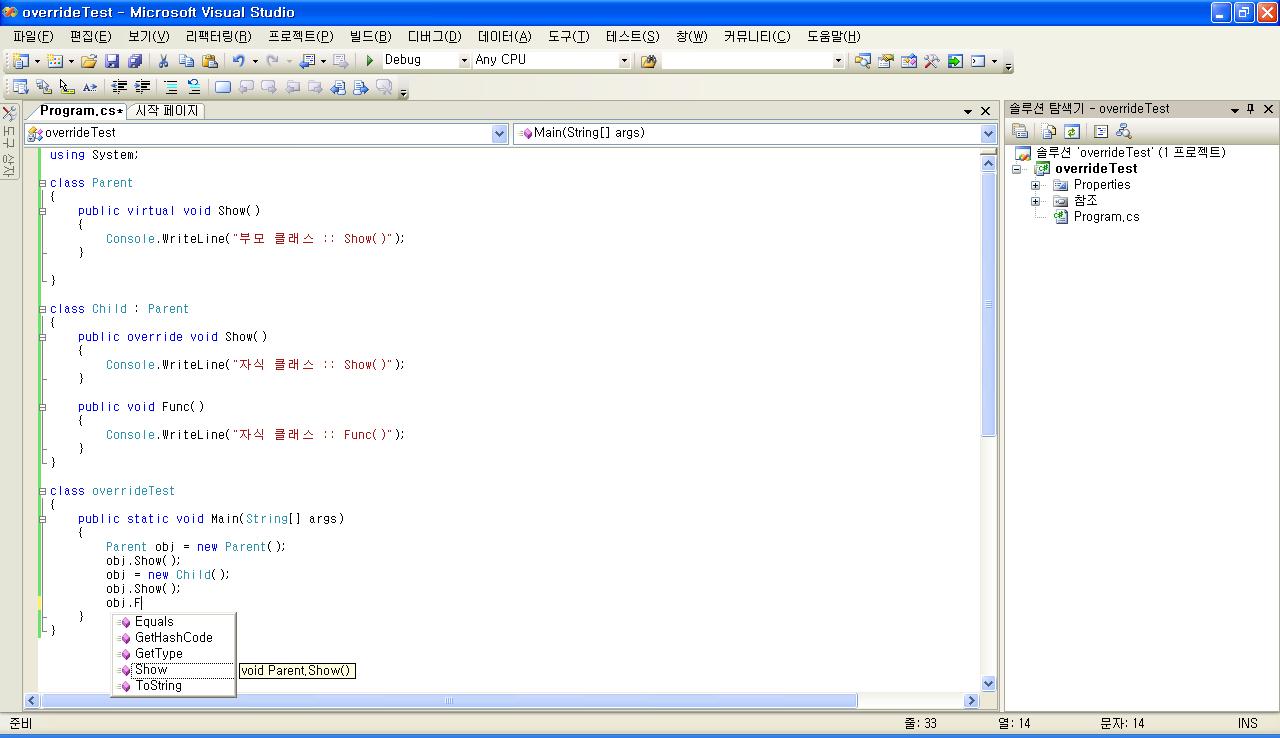
Task: Click the Cut scissors icon
Action: pyautogui.click(x=164, y=61)
